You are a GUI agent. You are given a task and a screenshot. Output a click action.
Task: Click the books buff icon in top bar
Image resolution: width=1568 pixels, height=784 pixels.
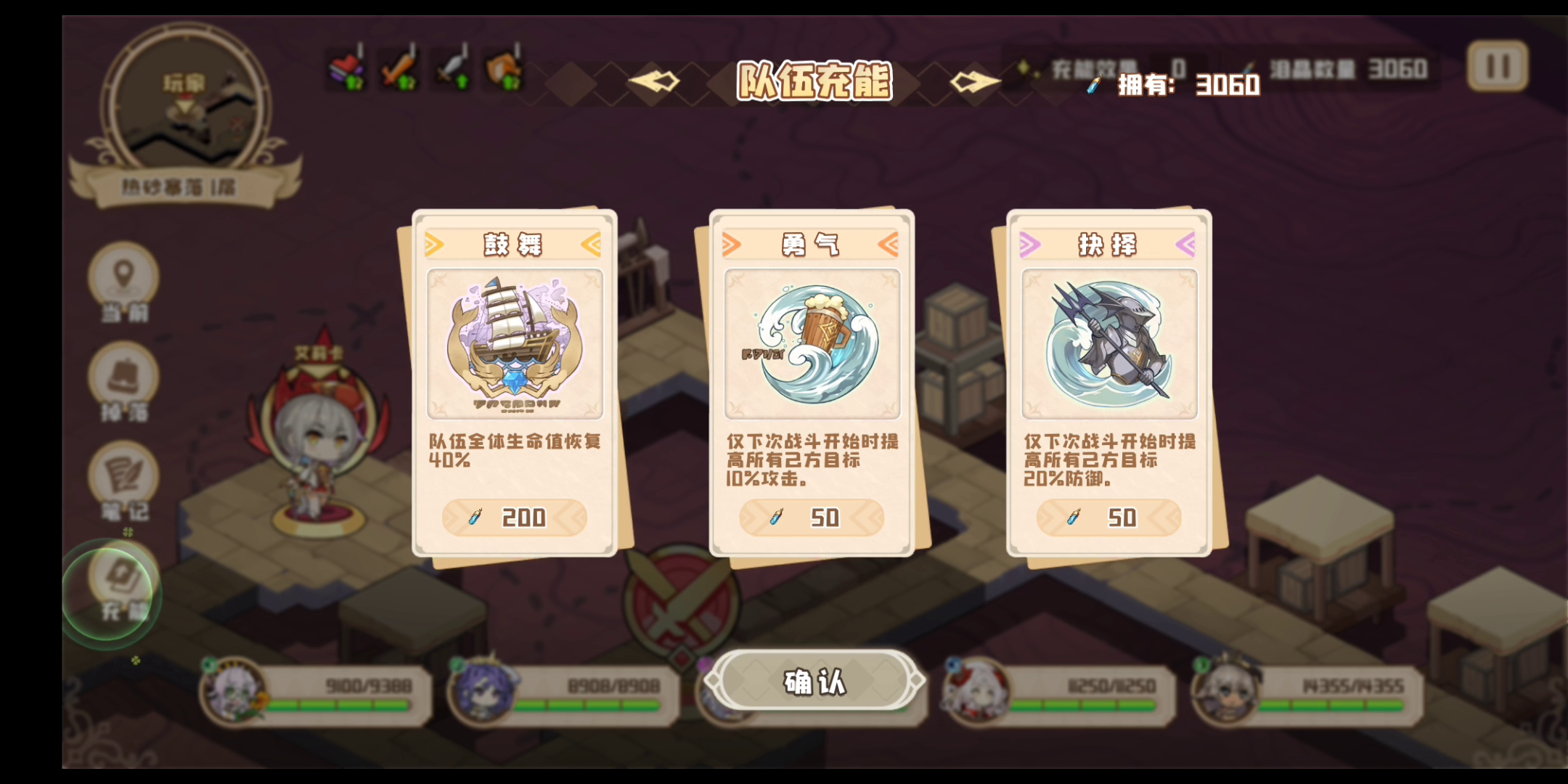[348, 69]
